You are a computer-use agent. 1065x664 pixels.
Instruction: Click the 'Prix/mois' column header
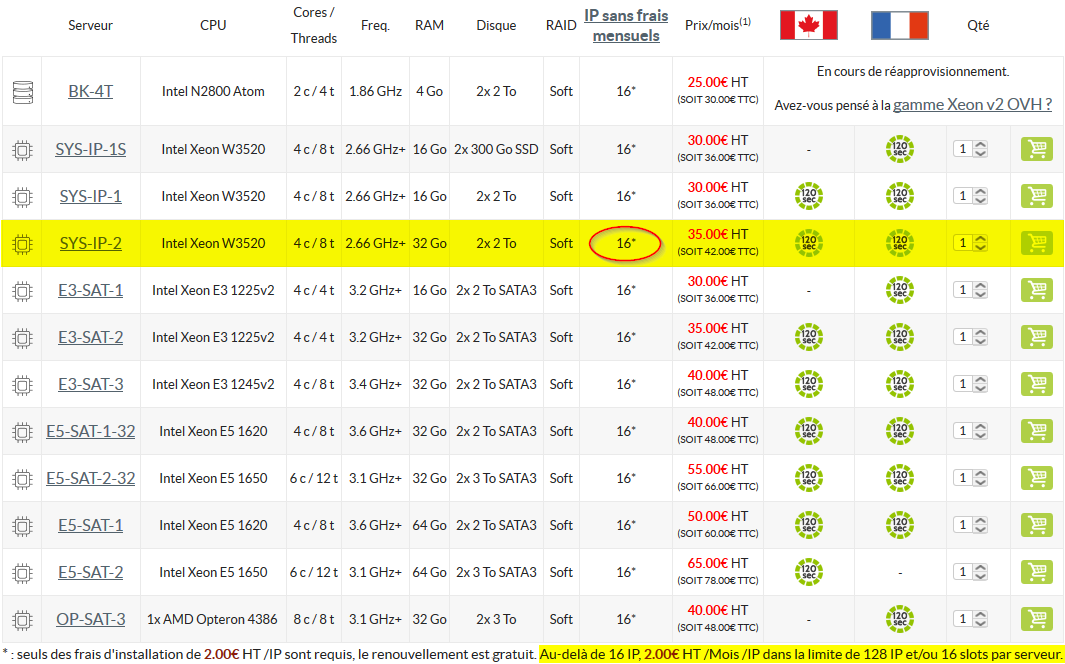click(x=717, y=24)
